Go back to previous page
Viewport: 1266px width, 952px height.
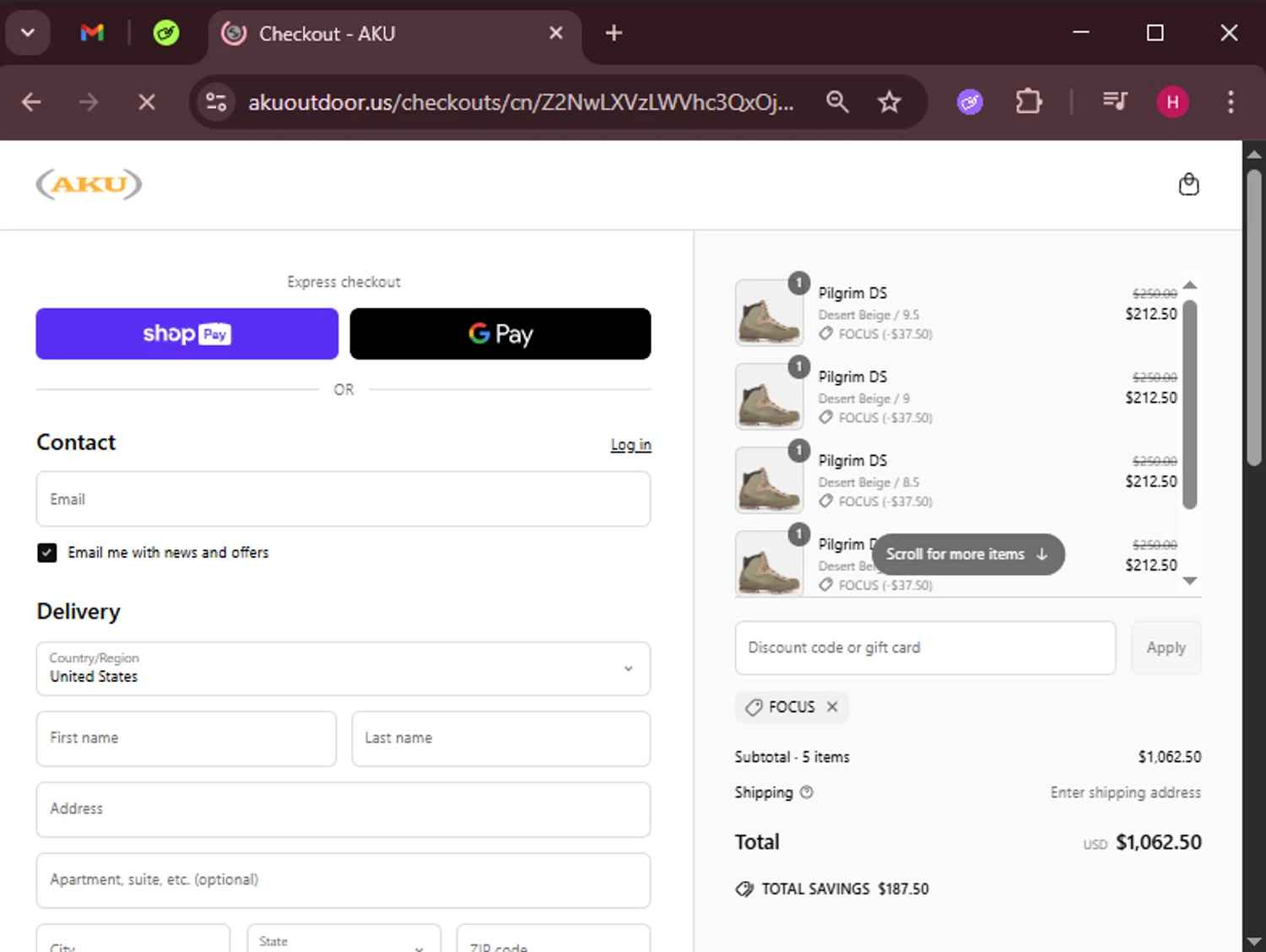coord(31,102)
